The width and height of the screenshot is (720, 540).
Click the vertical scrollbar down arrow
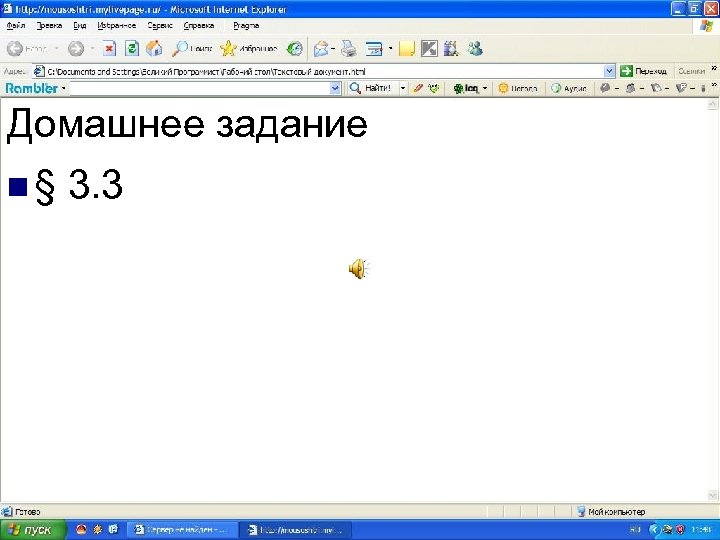[712, 495]
